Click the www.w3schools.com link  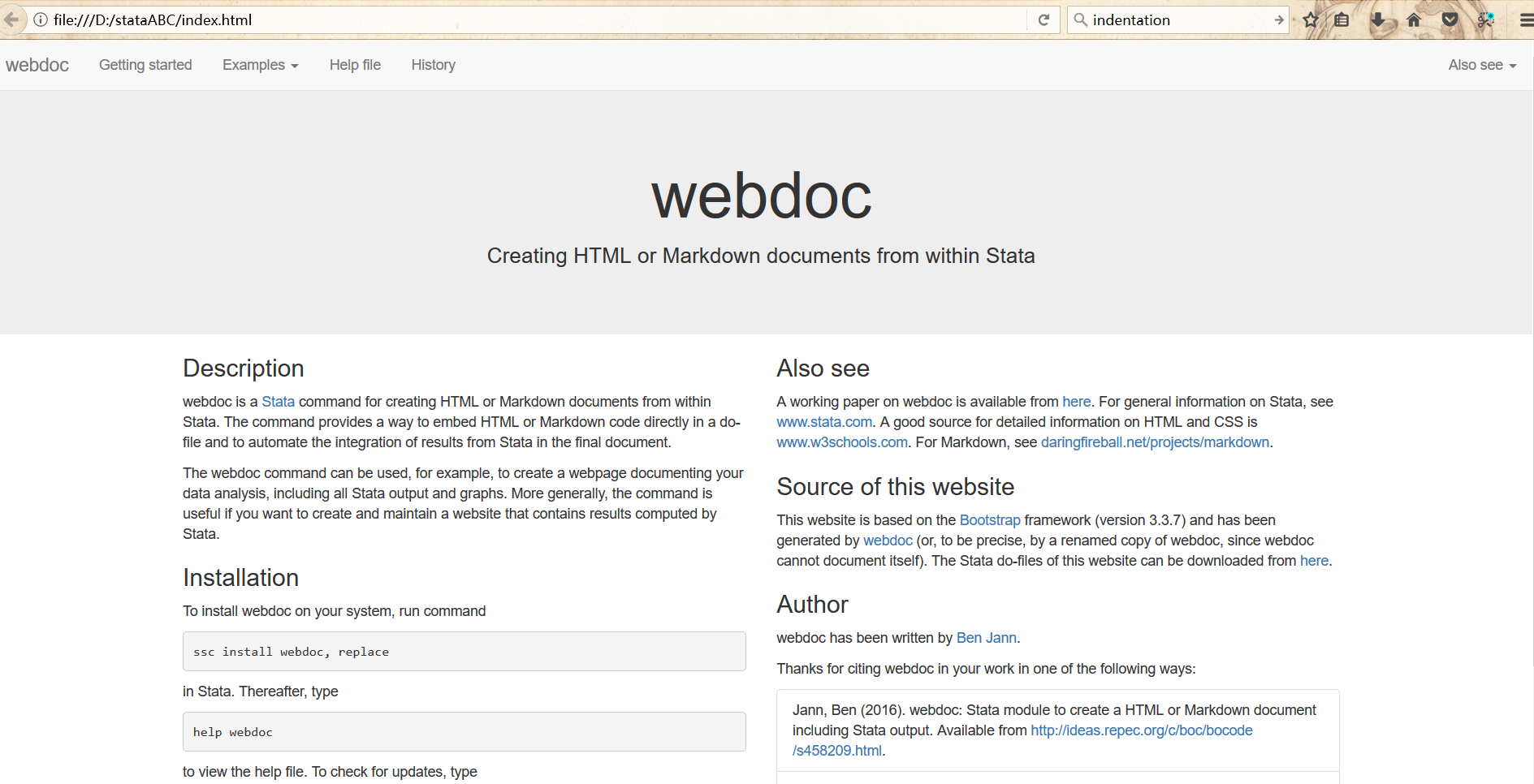841,442
